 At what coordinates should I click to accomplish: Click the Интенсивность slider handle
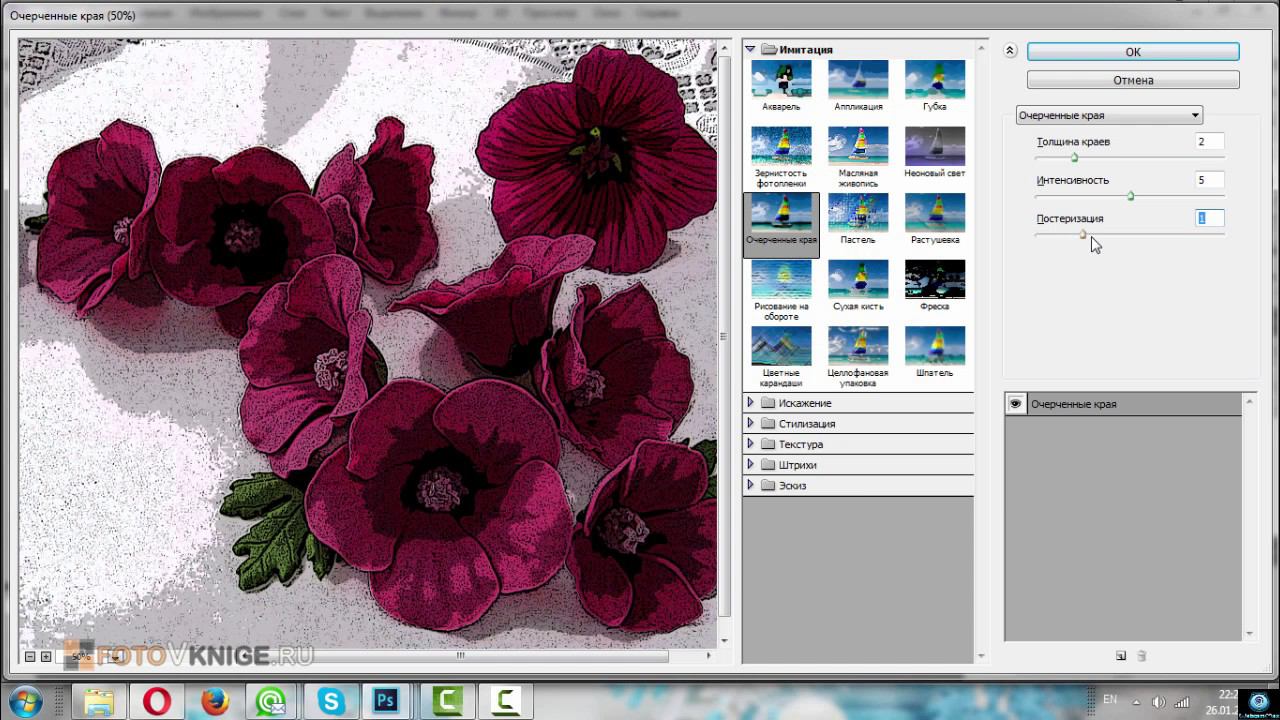[1131, 196]
